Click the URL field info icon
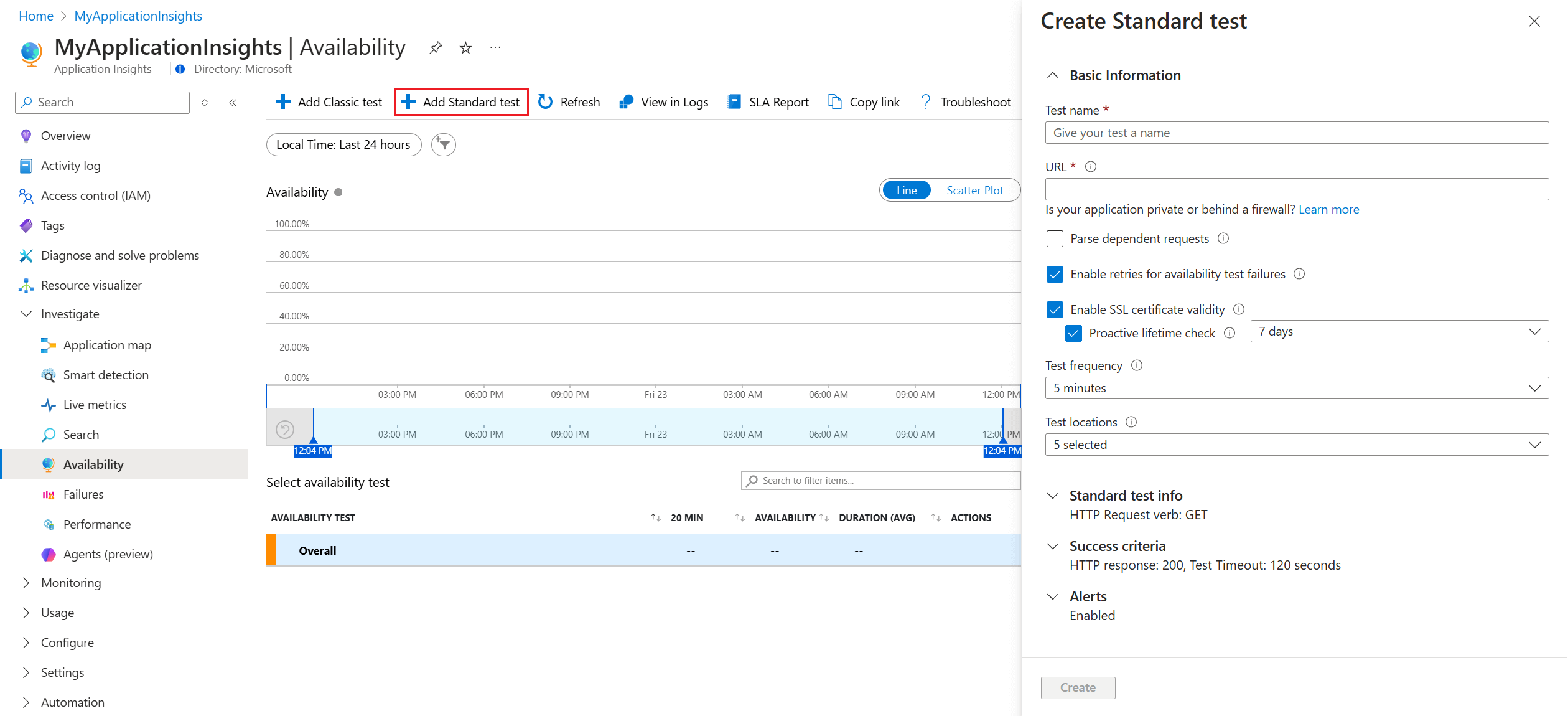This screenshot has width=1568, height=716. tap(1091, 167)
